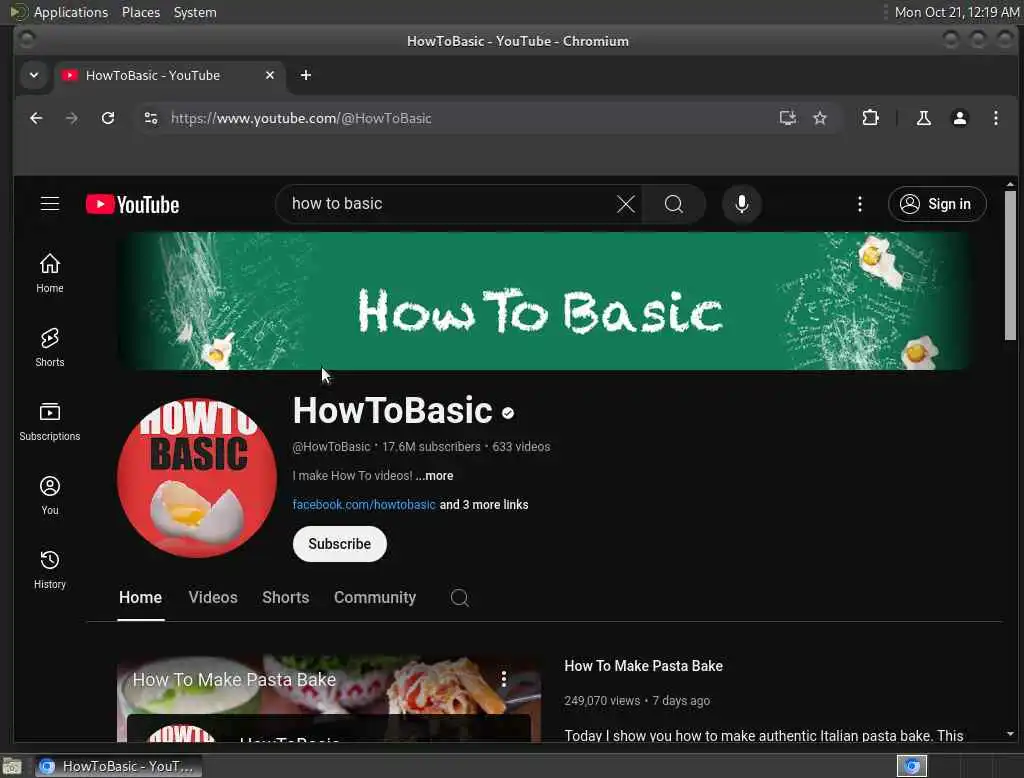
Task: Open How To Make Pasta Bake title
Action: pos(643,666)
